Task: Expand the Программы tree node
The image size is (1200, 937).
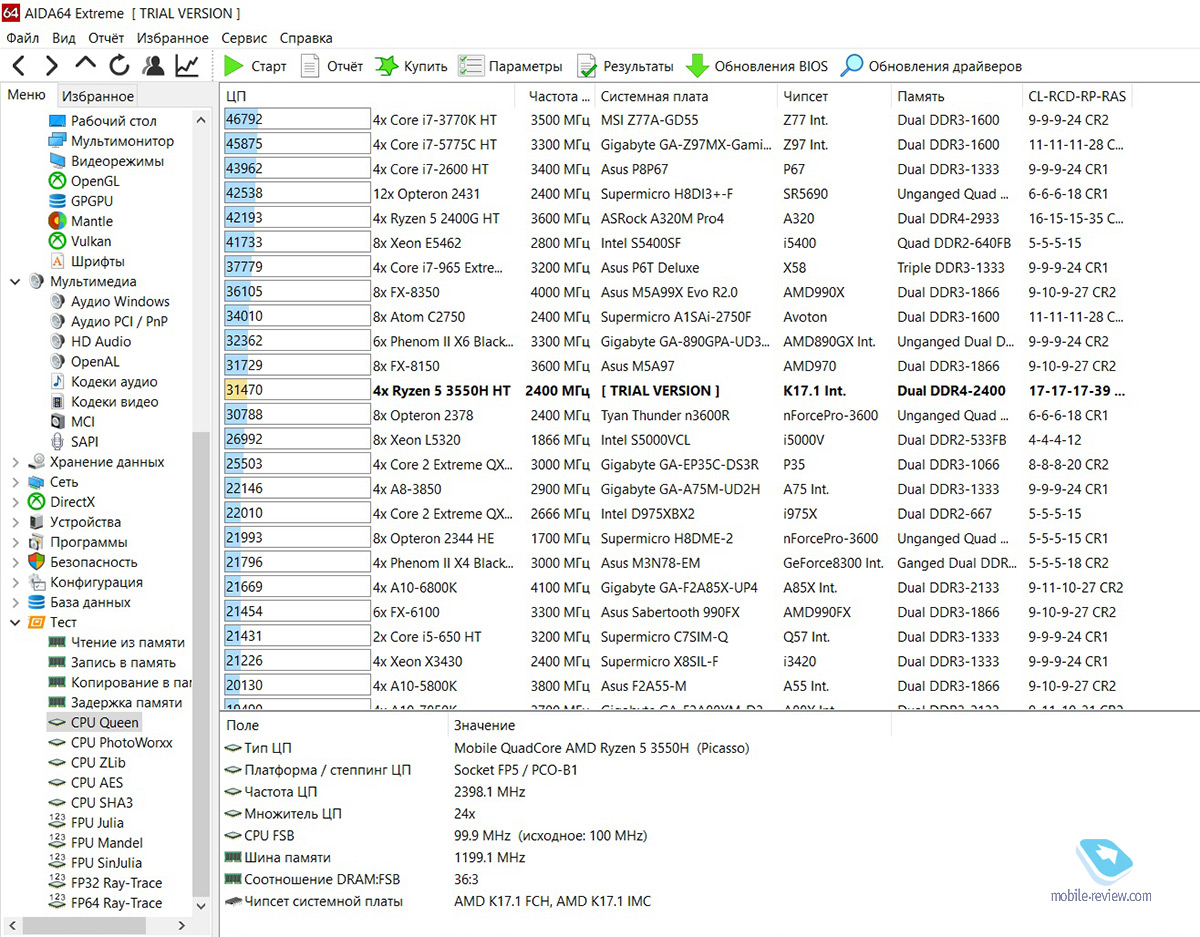Action: 15,542
